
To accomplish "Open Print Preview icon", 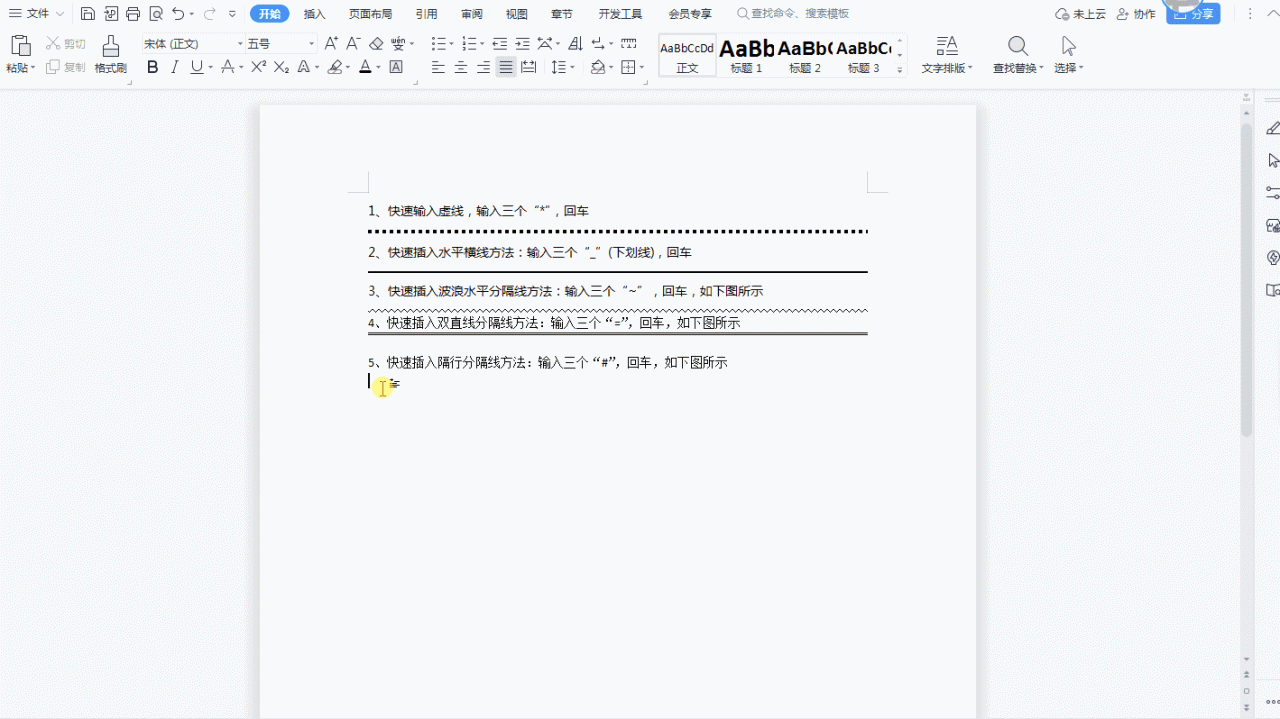I will [155, 14].
